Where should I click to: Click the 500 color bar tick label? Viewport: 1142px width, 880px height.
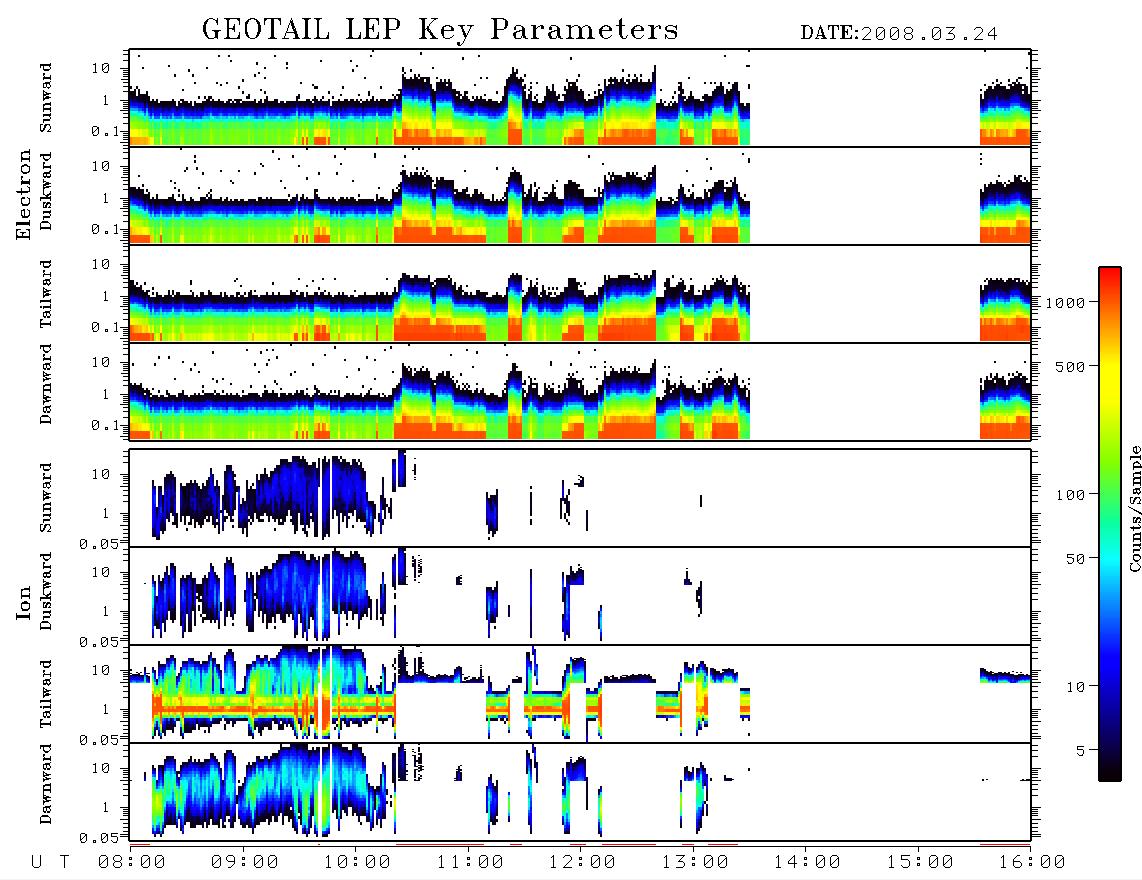[1070, 366]
